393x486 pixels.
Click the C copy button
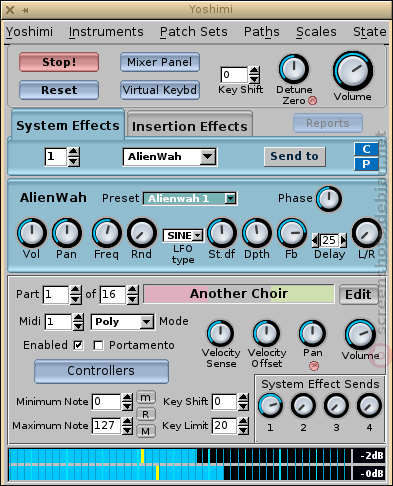366,149
